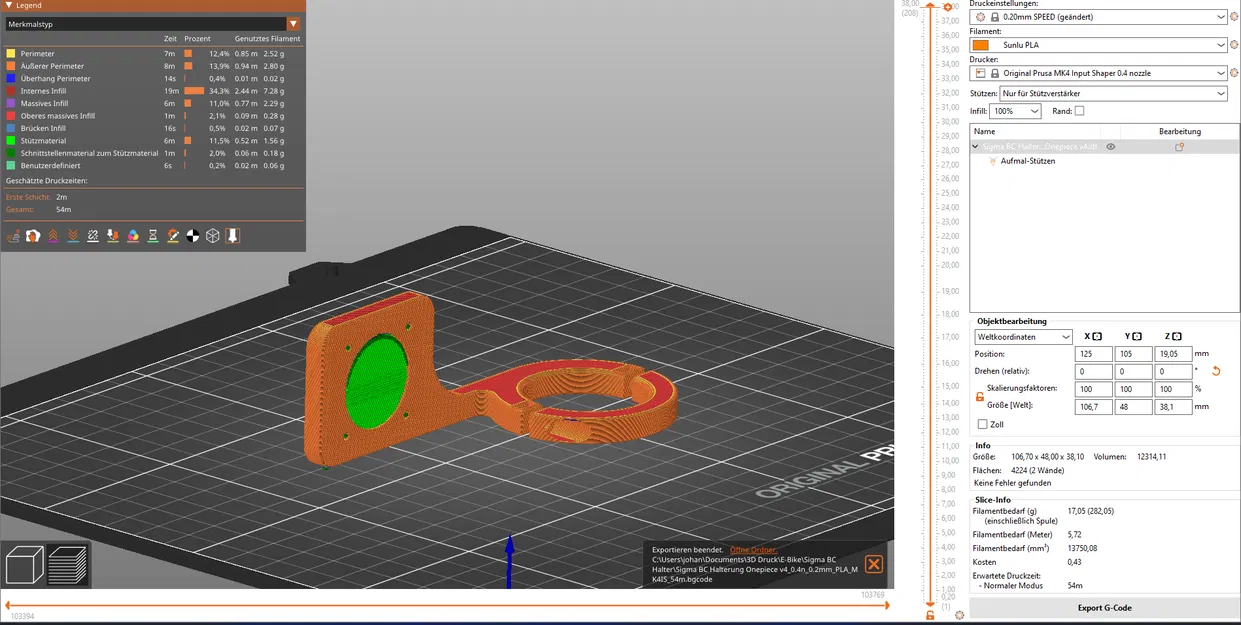Click the 'Massives Infill' legend row

(x=152, y=103)
